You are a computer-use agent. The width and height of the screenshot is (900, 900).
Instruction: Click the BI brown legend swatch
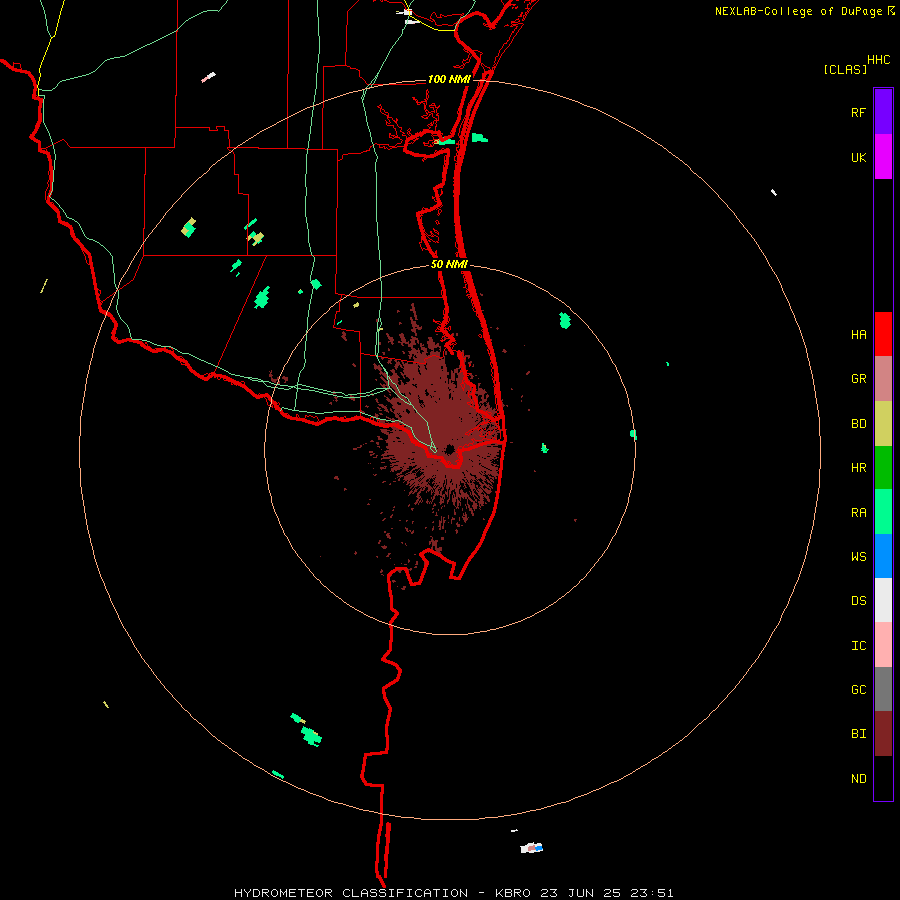[x=883, y=734]
